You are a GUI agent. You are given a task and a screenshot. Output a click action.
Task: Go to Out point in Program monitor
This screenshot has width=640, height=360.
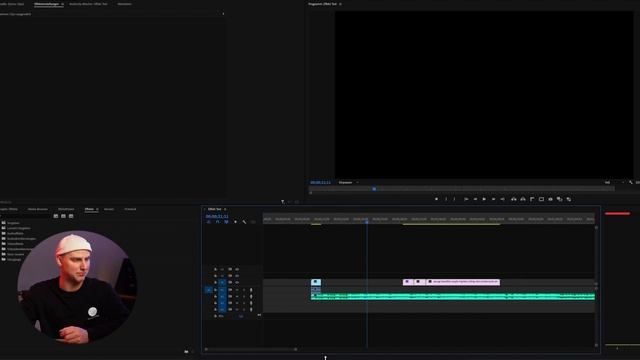(502, 199)
